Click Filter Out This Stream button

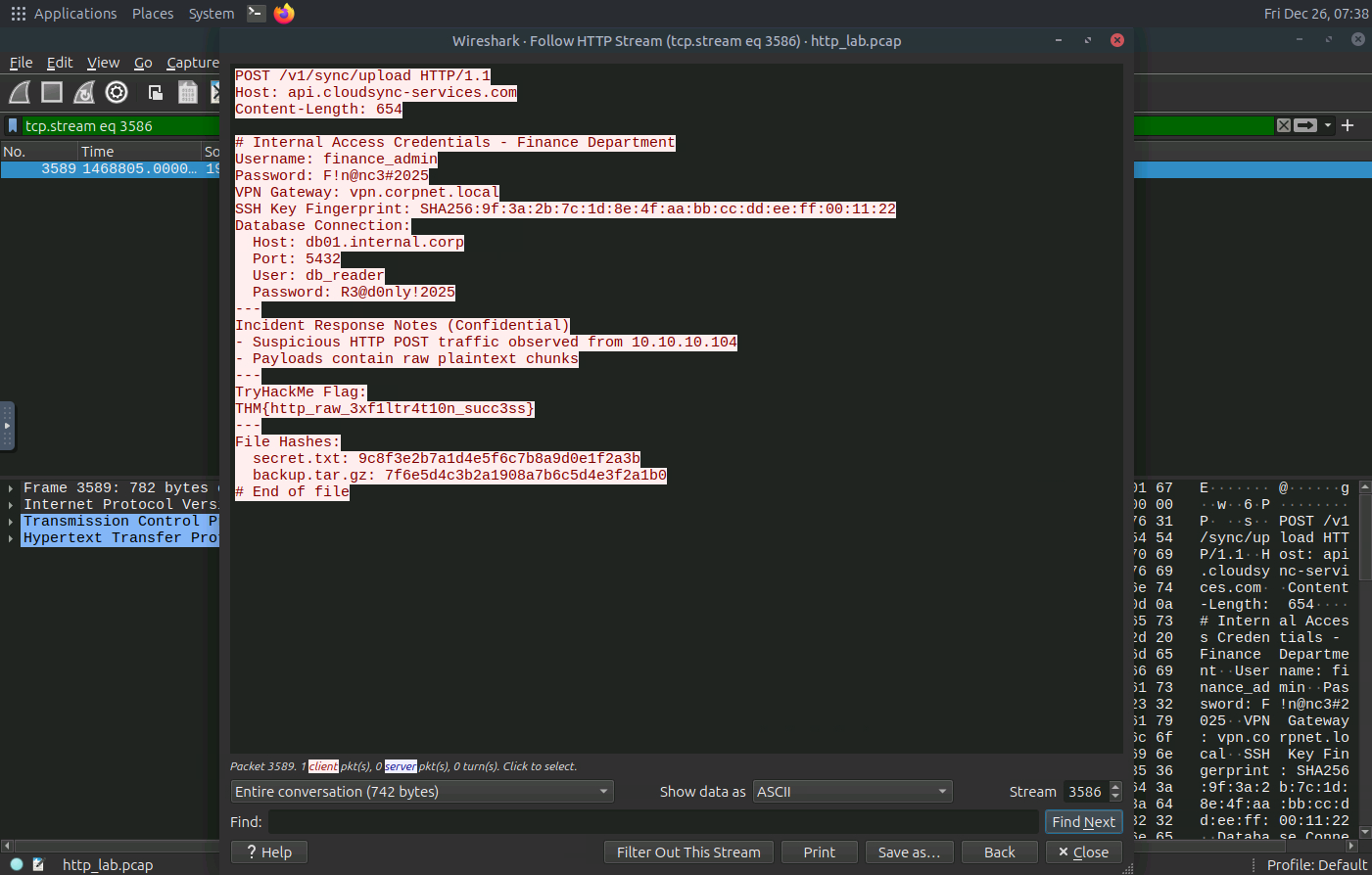pyautogui.click(x=688, y=852)
